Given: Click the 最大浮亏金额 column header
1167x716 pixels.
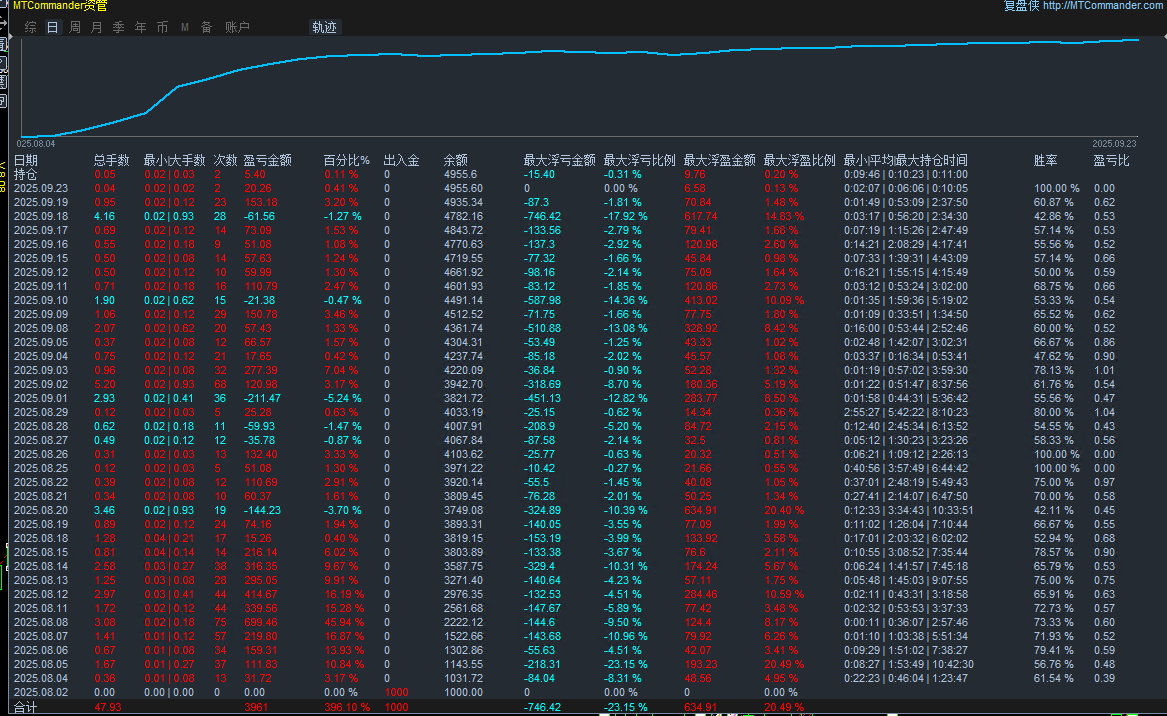Looking at the screenshot, I should click(559, 160).
